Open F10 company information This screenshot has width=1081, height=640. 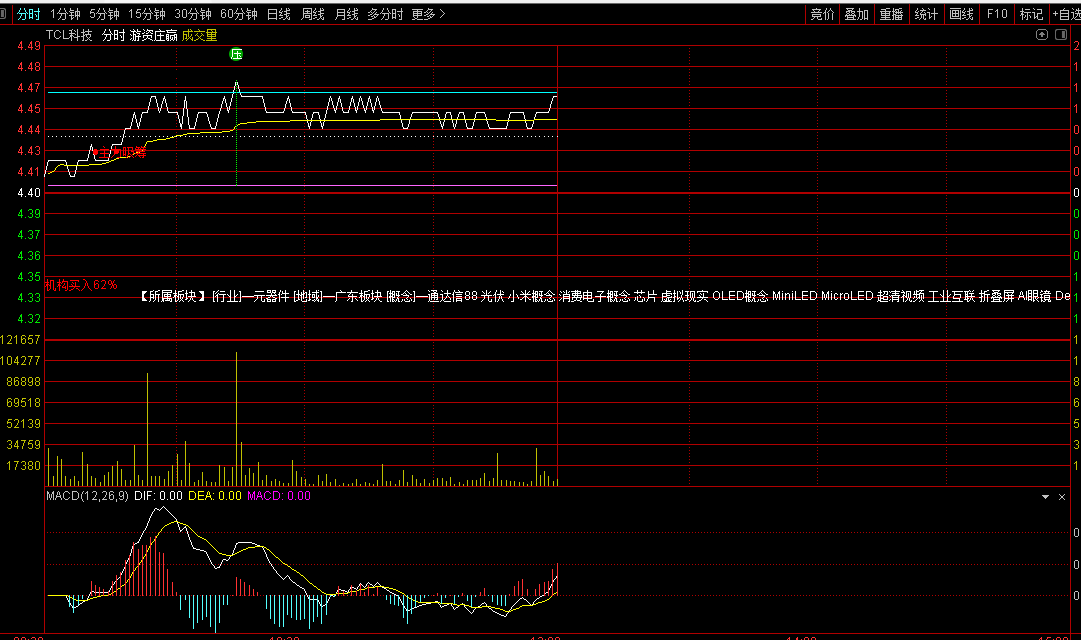[997, 14]
